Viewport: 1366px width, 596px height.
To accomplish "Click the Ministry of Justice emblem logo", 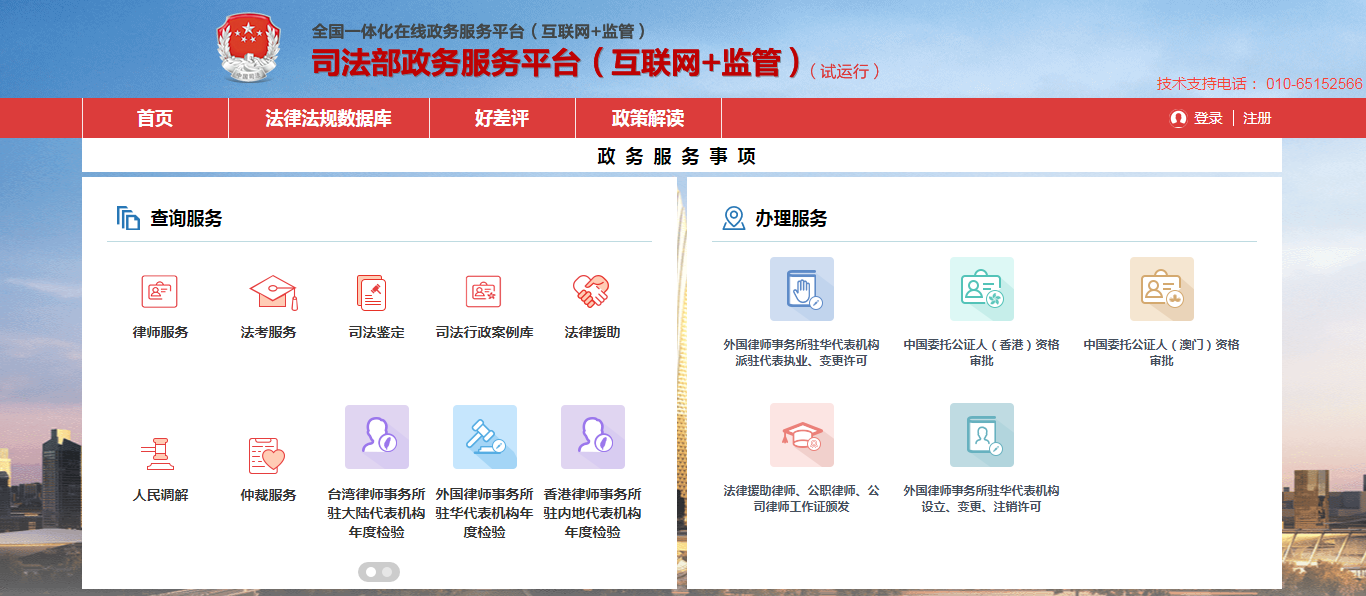I will (x=247, y=47).
